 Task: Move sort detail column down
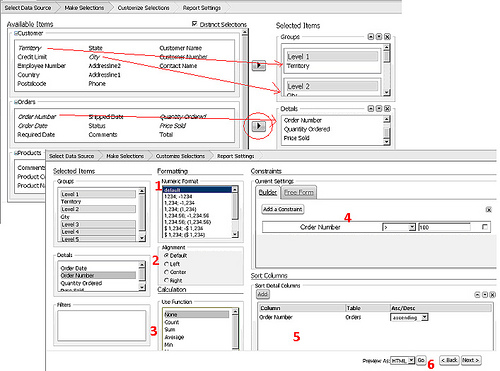485,295
